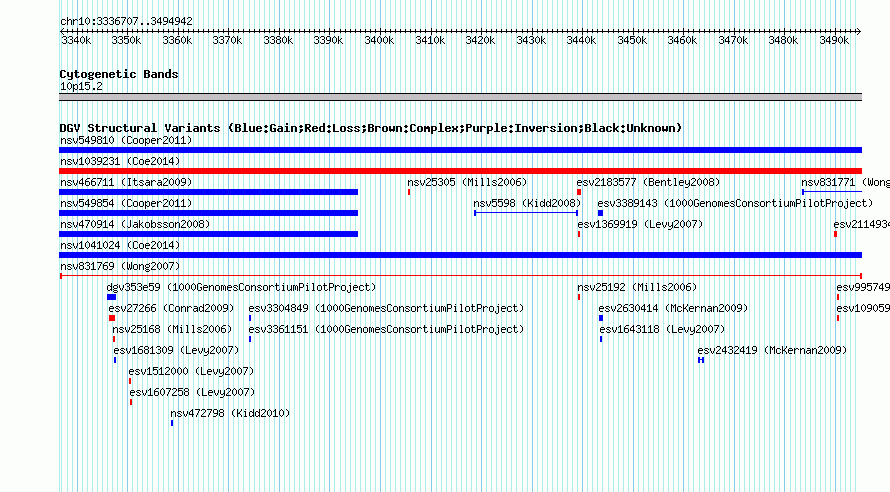The image size is (890, 492).
Task: Open variant nsv466711 (Itsara2009) label
Action: [126, 182]
